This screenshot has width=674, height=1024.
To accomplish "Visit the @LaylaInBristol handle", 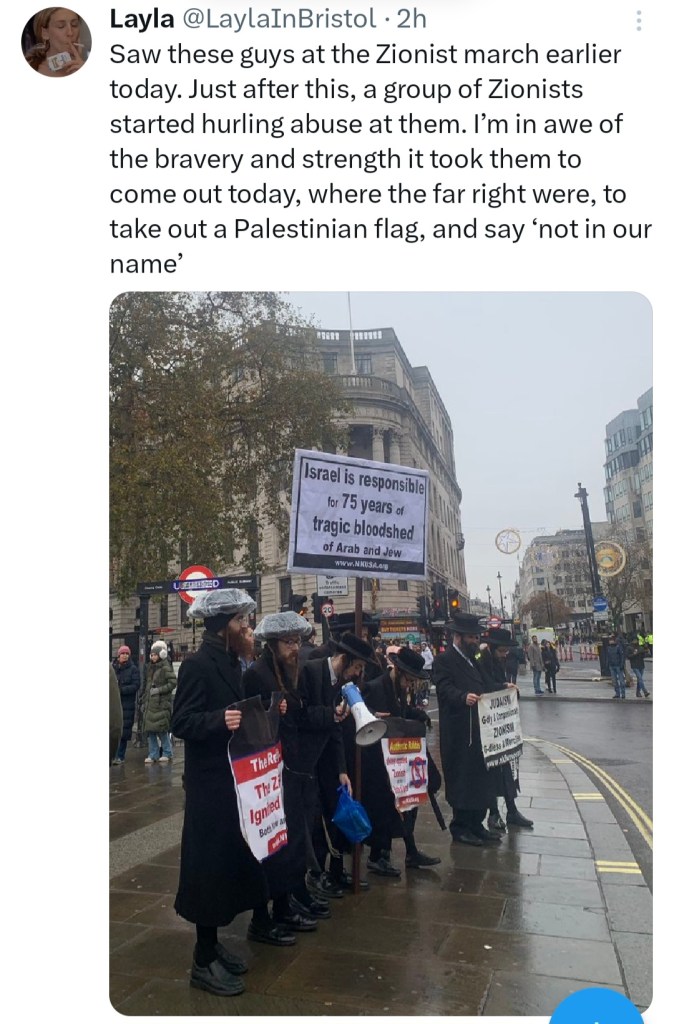I will [x=277, y=19].
